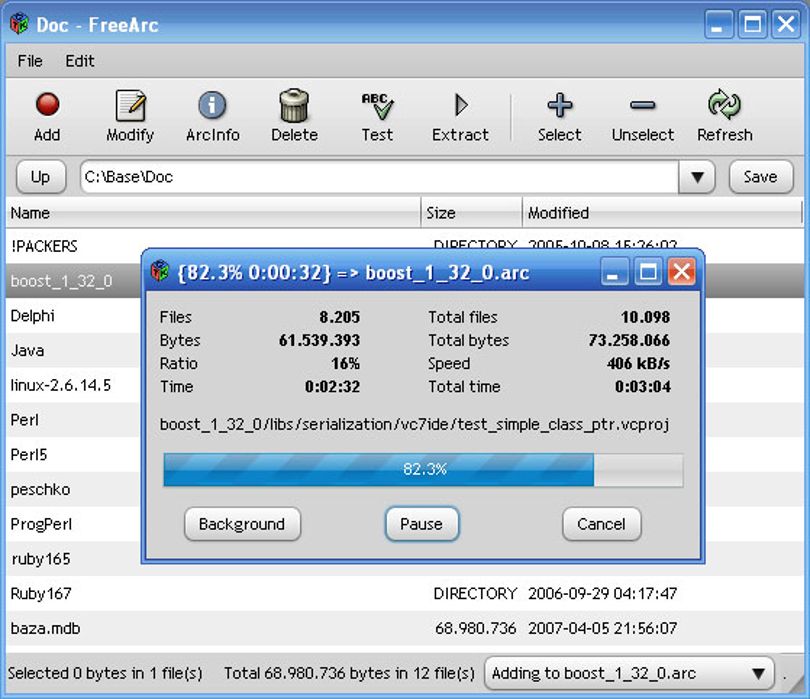The width and height of the screenshot is (810, 699).
Task: Go up one folder with Up button
Action: pyautogui.click(x=41, y=177)
